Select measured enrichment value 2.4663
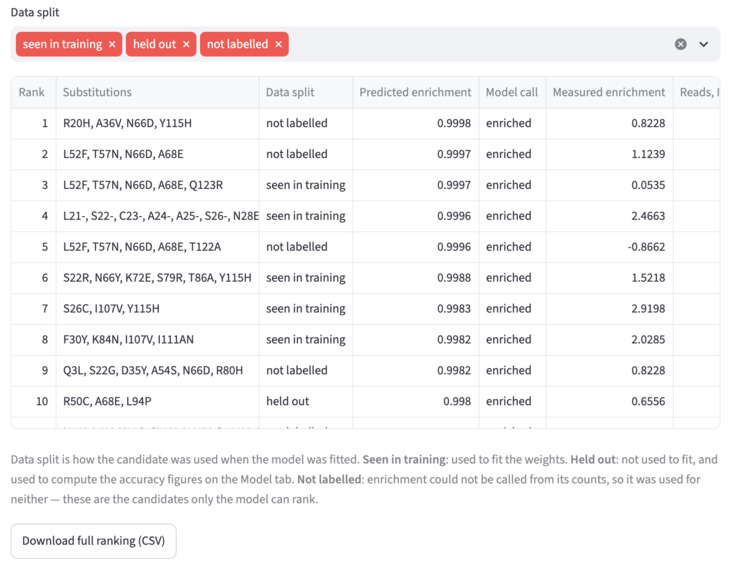 point(610,216)
